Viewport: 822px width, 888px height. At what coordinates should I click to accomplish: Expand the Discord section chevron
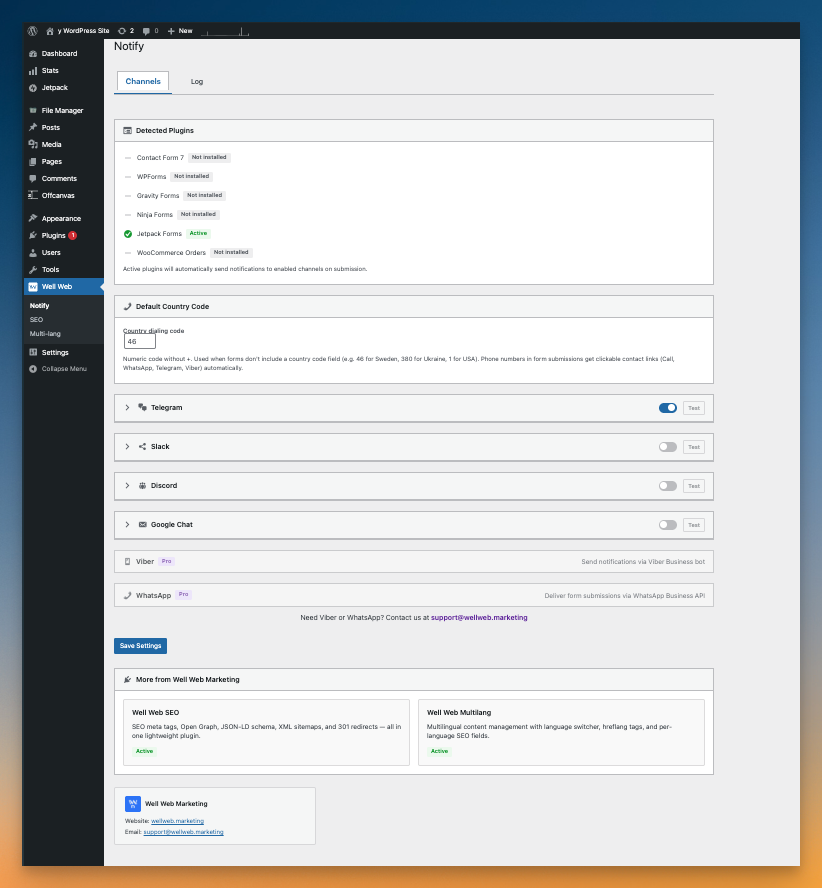127,486
